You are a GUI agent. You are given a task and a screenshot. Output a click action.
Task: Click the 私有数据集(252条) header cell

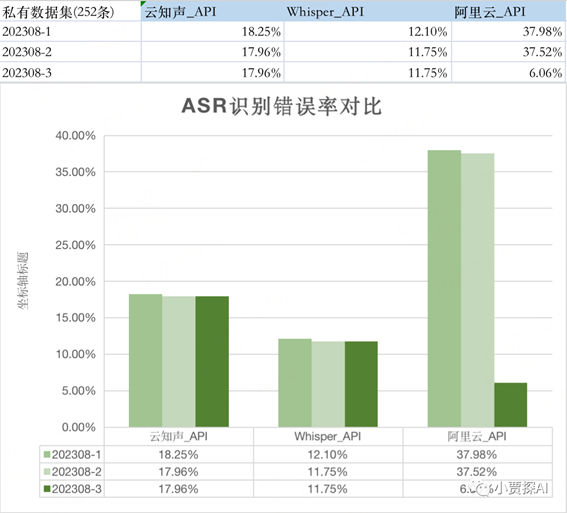tap(71, 12)
